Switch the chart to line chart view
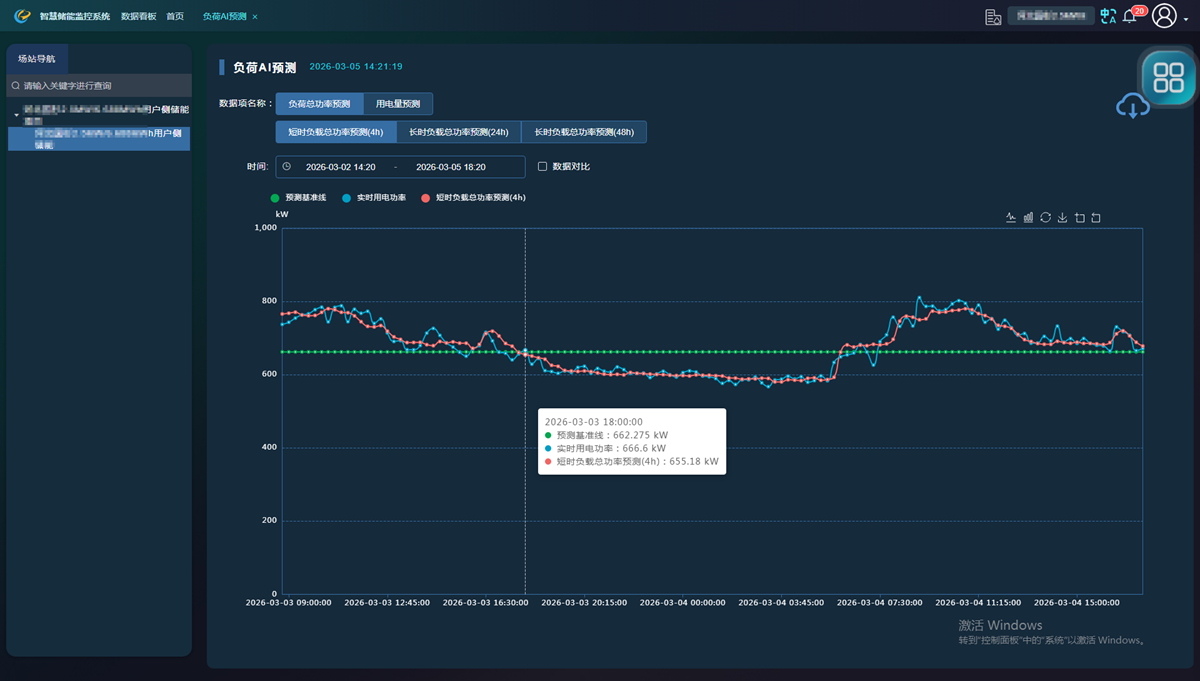Screen dimensions: 1200x681 [x=1011, y=217]
